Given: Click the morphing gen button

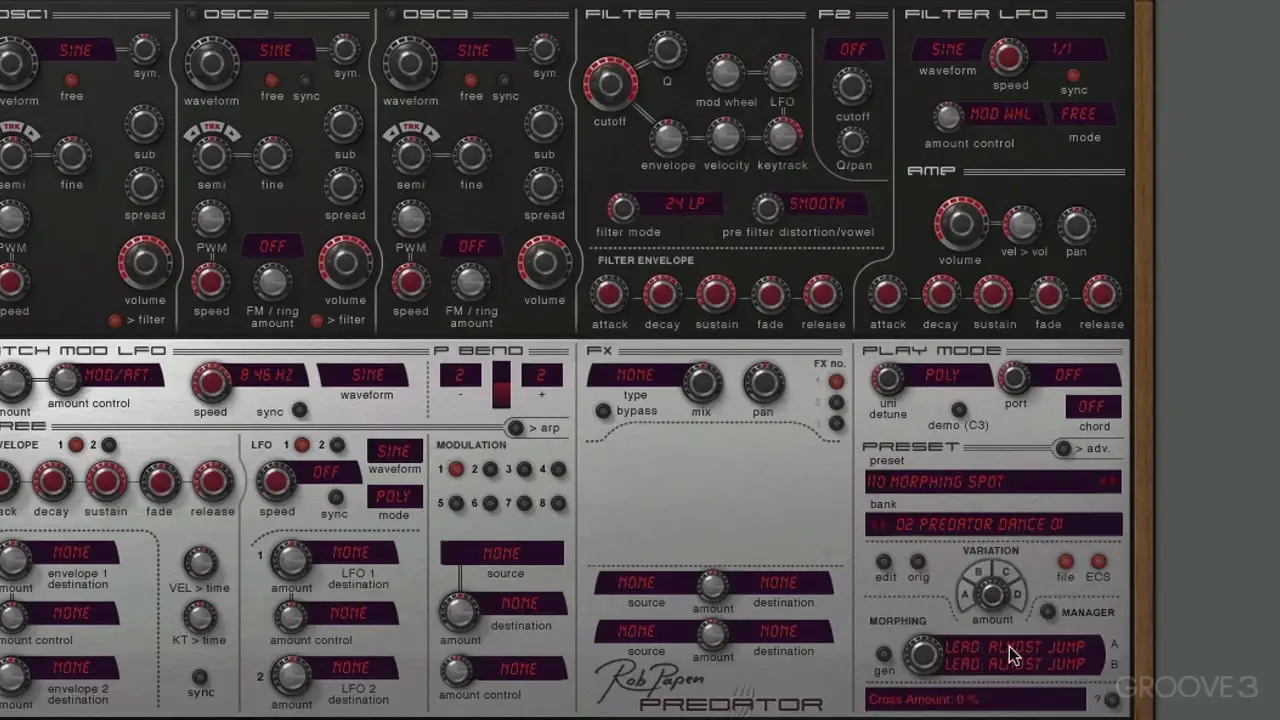Looking at the screenshot, I should pos(884,655).
